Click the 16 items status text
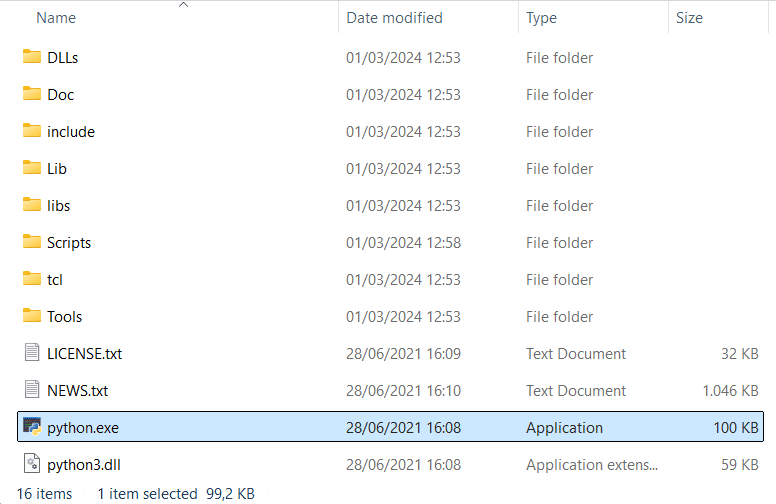Screen dimensions: 776x504 pos(44,494)
